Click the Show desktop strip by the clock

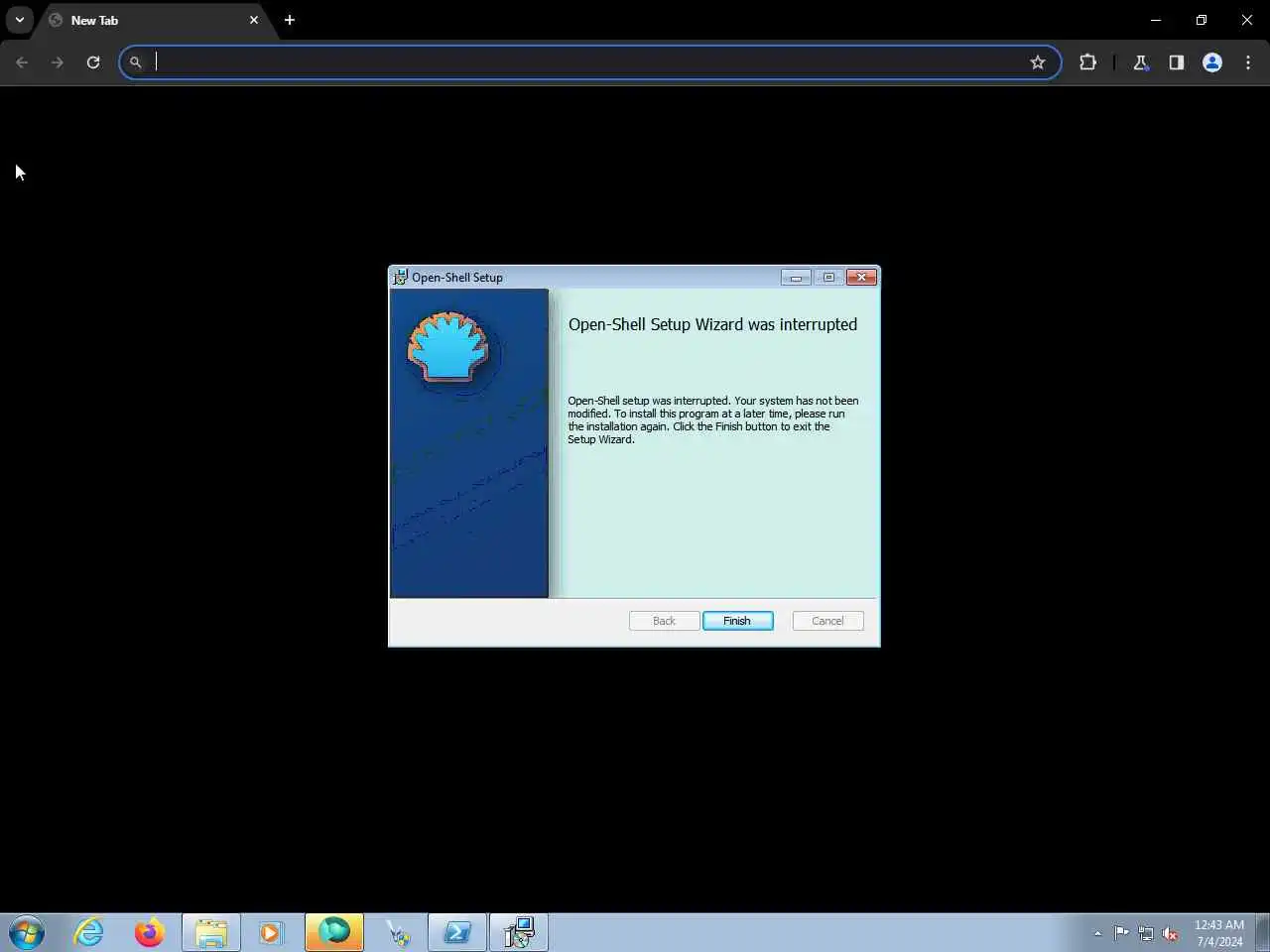tap(1263, 933)
